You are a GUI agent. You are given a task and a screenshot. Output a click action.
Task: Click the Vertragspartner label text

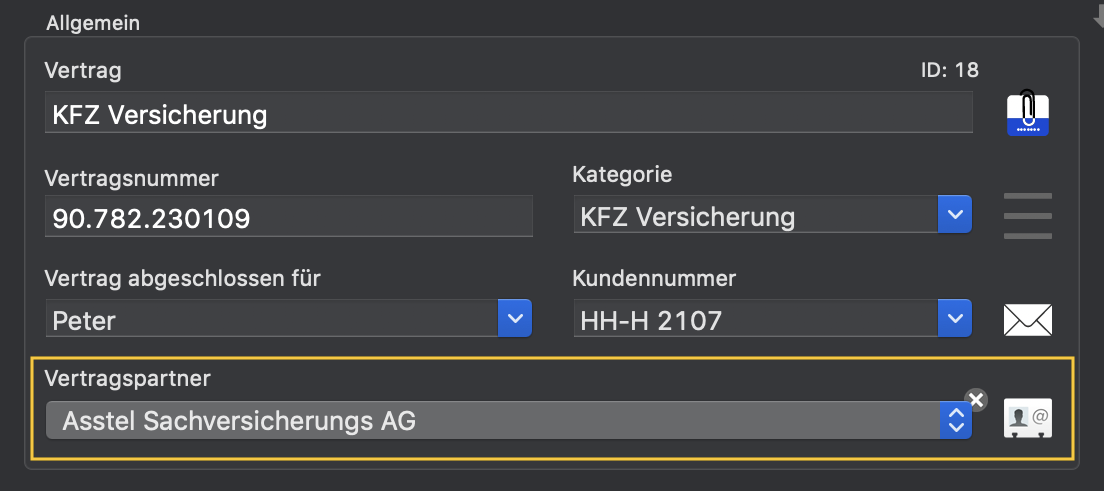[x=127, y=379]
